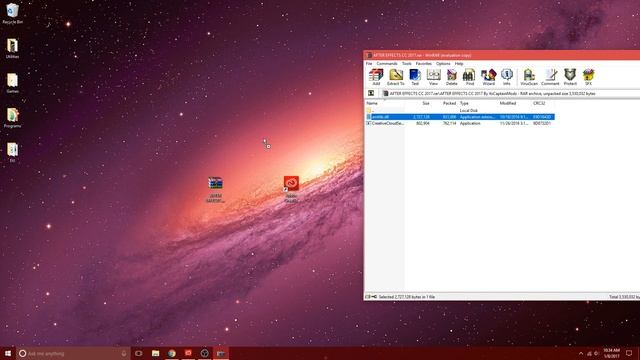Select the highlighted amtlib.dll file row
This screenshot has height=360, width=640.
click(460, 117)
